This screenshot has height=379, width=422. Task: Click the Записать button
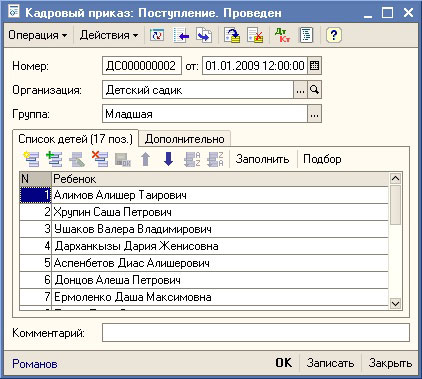click(330, 363)
